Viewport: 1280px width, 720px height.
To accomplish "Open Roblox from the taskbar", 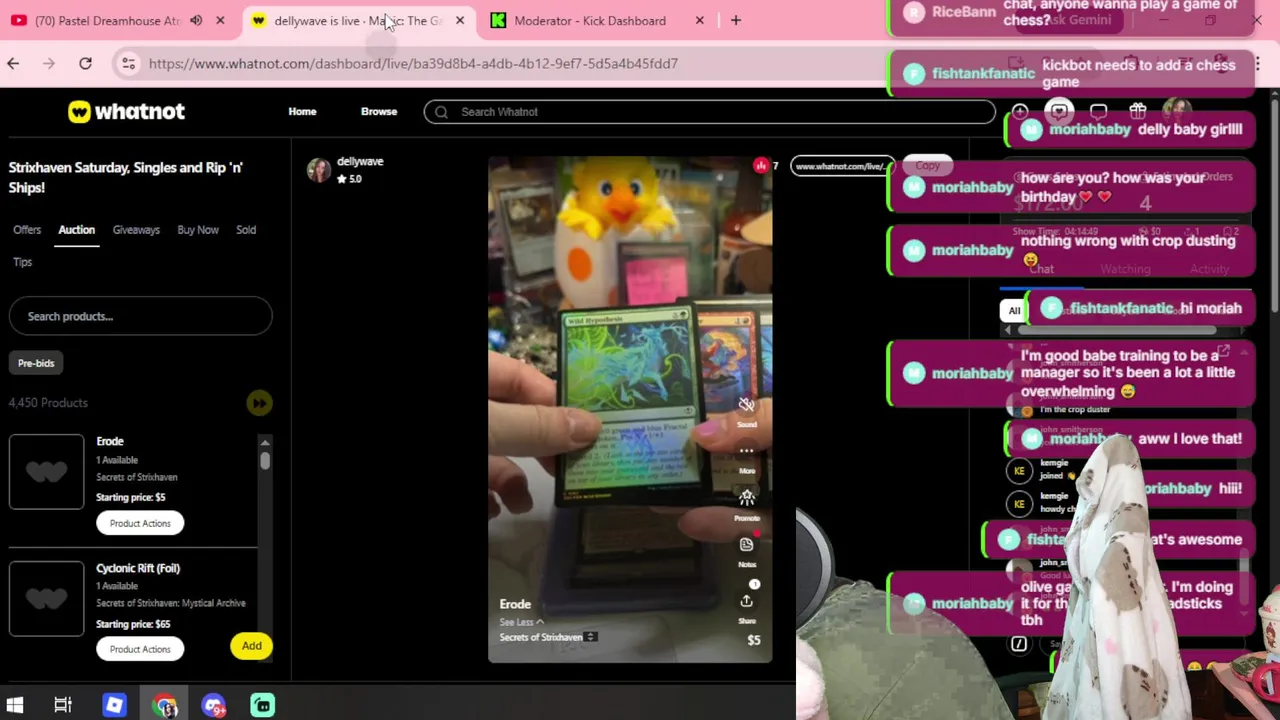I will point(114,705).
